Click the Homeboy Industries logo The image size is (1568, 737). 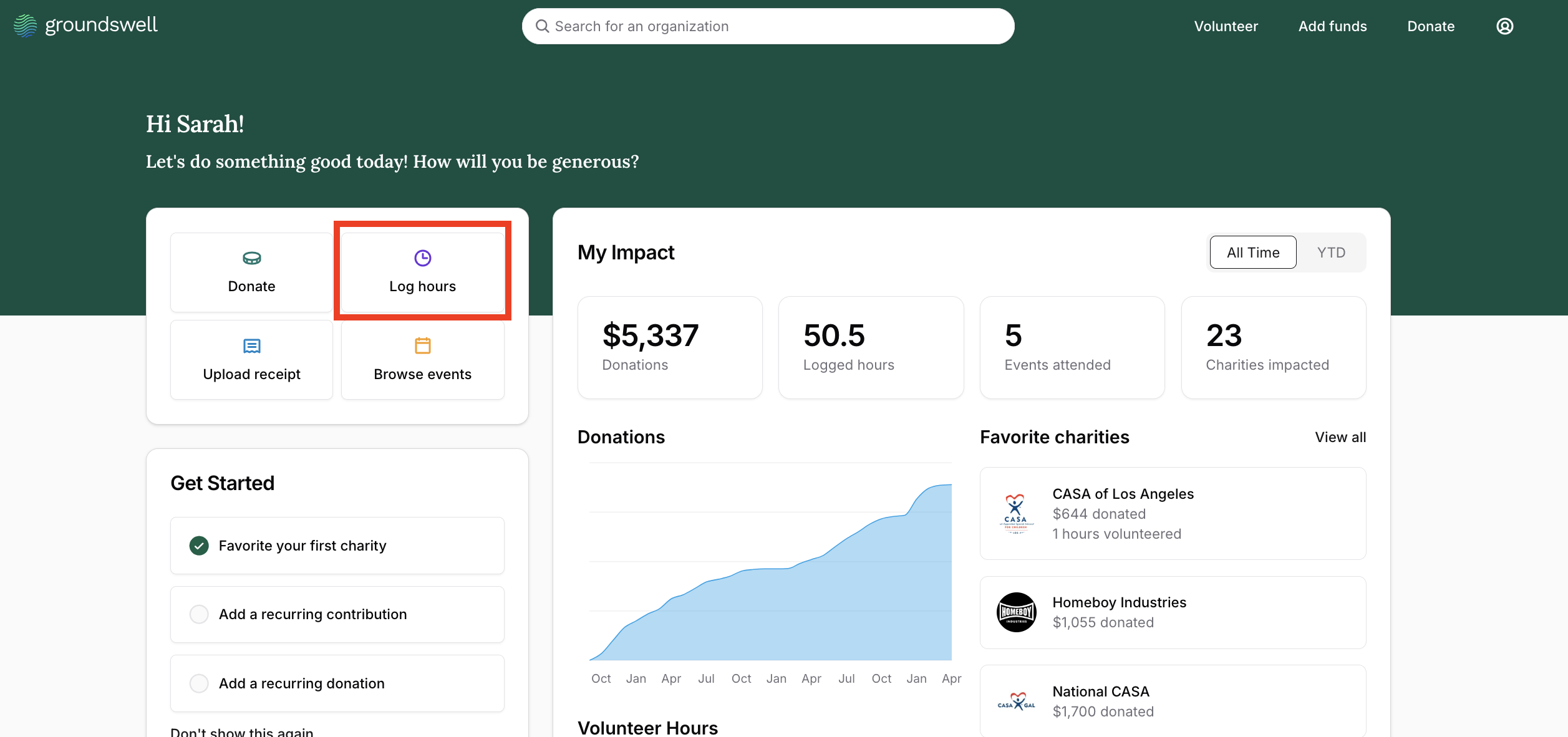[x=1016, y=612]
